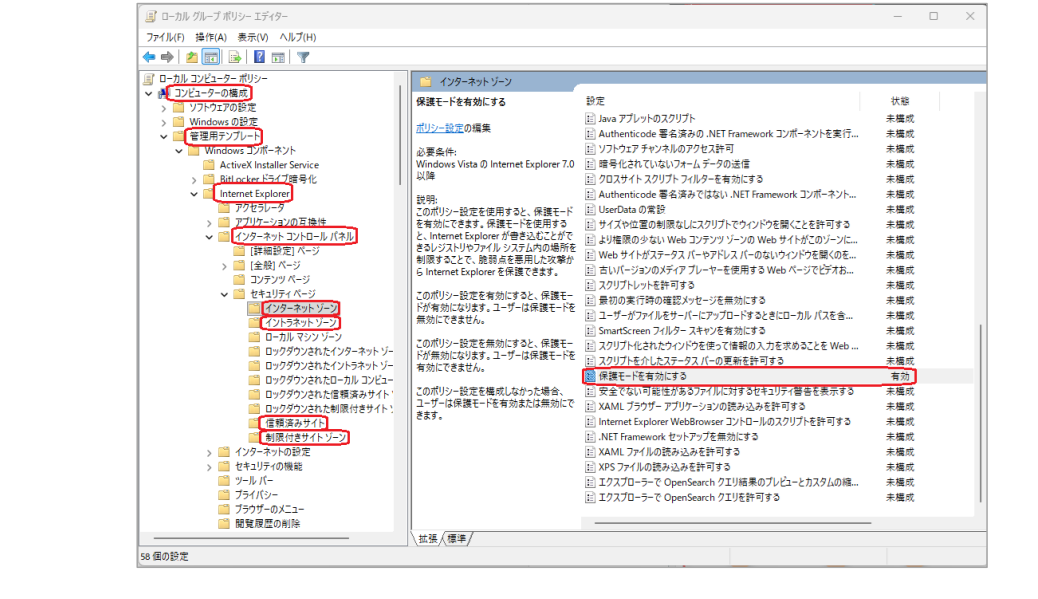
Task: Click the Forward navigation arrow
Action: click(x=168, y=56)
